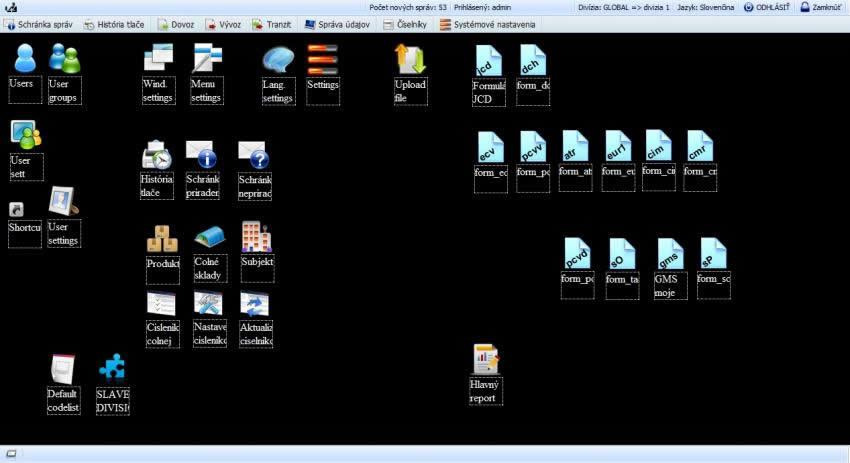This screenshot has height=463, width=850.
Task: Open the dch form document icon
Action: [533, 60]
